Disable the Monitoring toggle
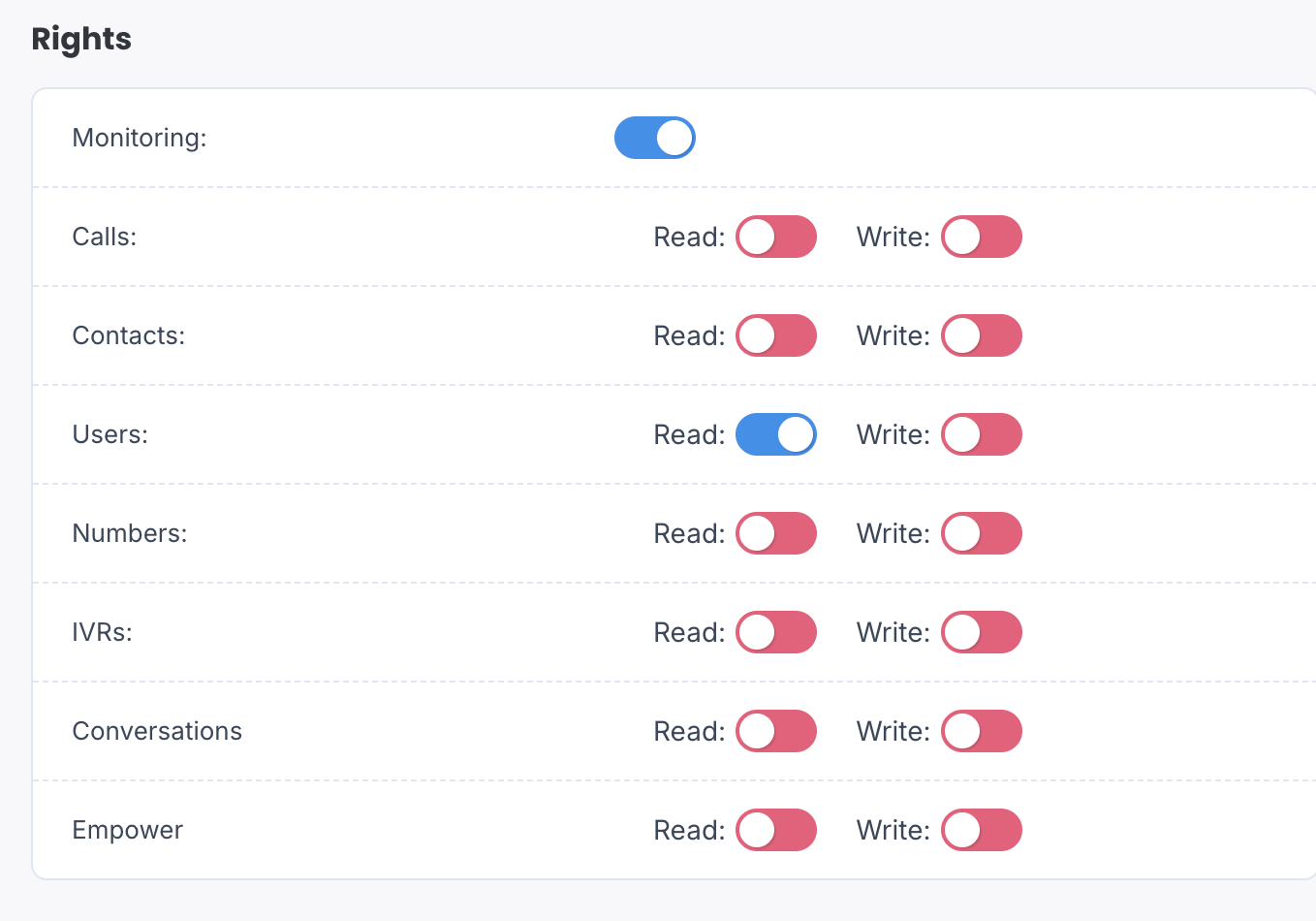Image resolution: width=1316 pixels, height=921 pixels. pyautogui.click(x=655, y=138)
